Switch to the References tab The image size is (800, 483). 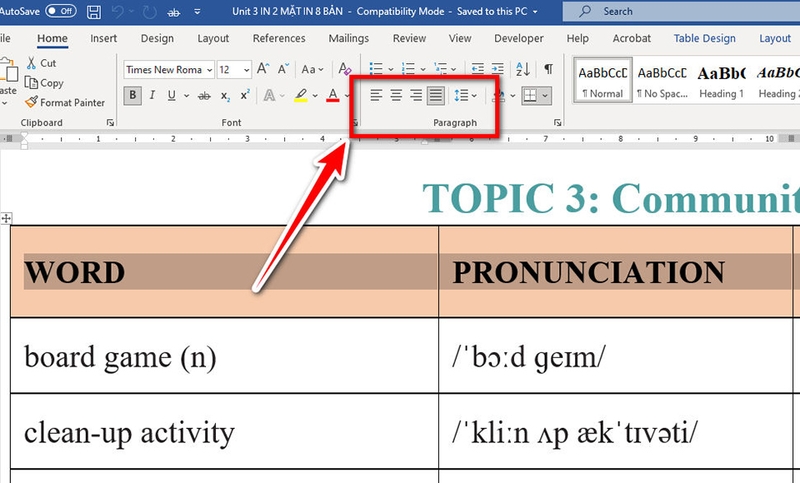pos(279,38)
